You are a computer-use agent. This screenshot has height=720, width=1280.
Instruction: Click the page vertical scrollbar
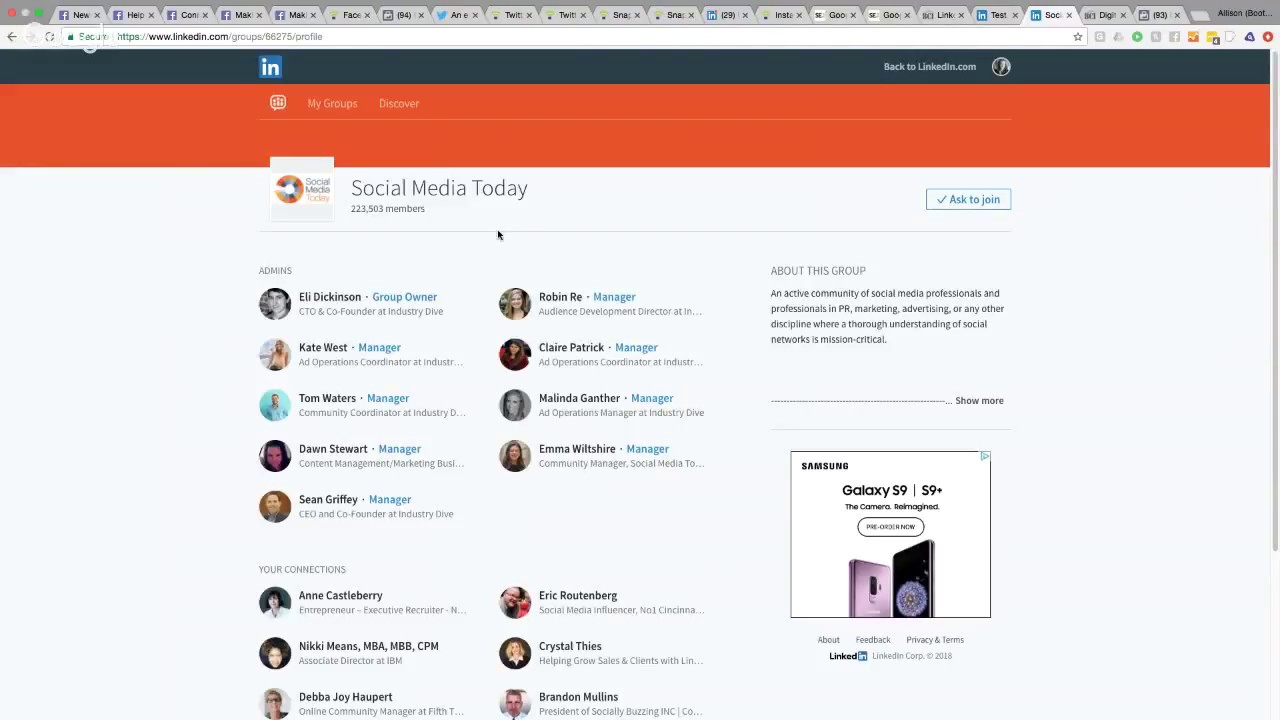click(1274, 300)
